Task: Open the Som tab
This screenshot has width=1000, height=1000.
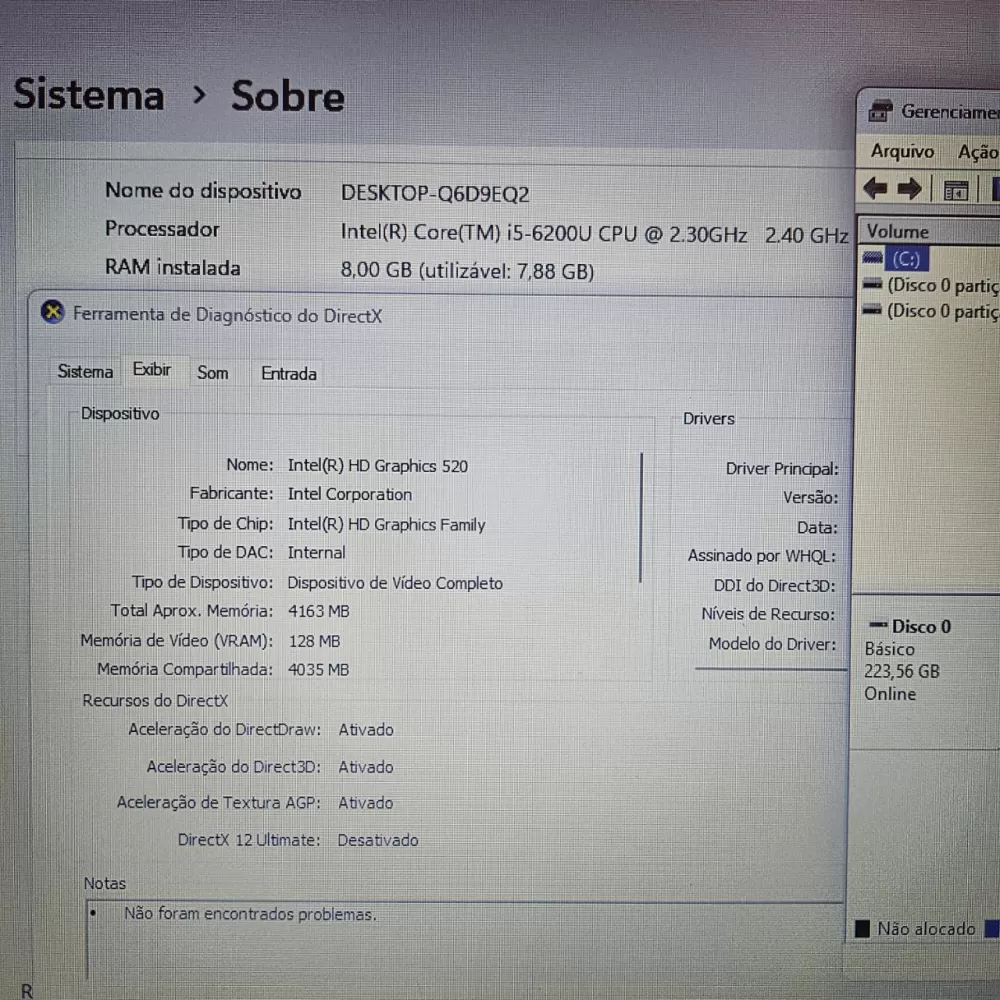Action: (x=212, y=373)
